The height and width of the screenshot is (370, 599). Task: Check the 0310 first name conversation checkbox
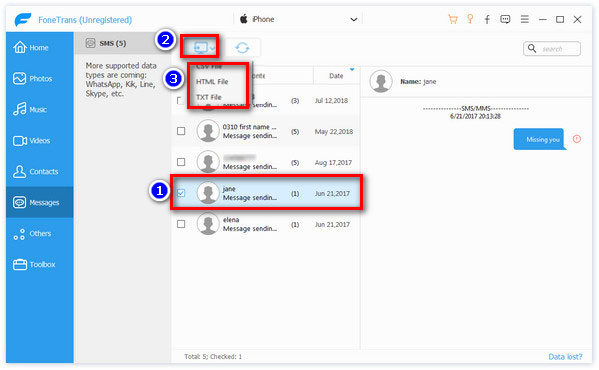181,131
